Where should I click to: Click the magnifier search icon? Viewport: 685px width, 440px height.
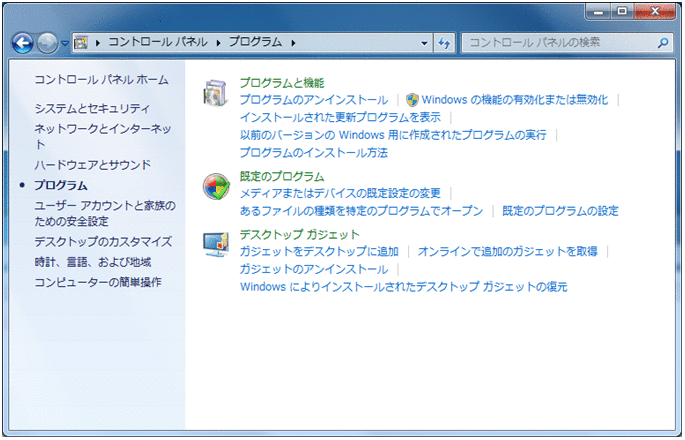(x=663, y=43)
